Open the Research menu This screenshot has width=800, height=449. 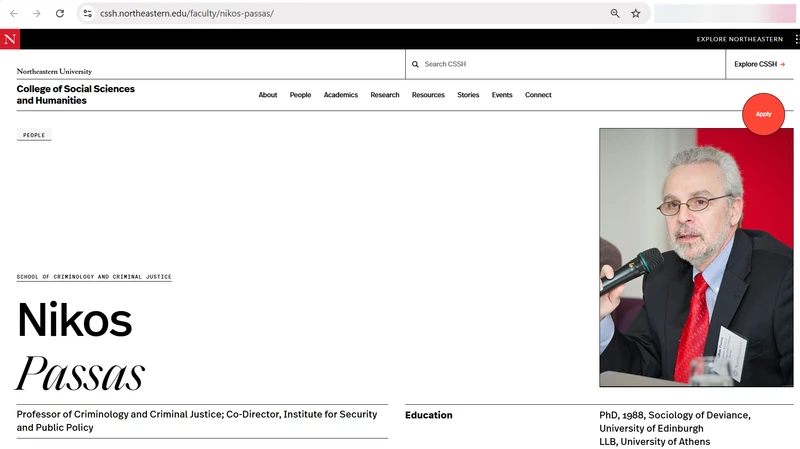click(x=385, y=95)
